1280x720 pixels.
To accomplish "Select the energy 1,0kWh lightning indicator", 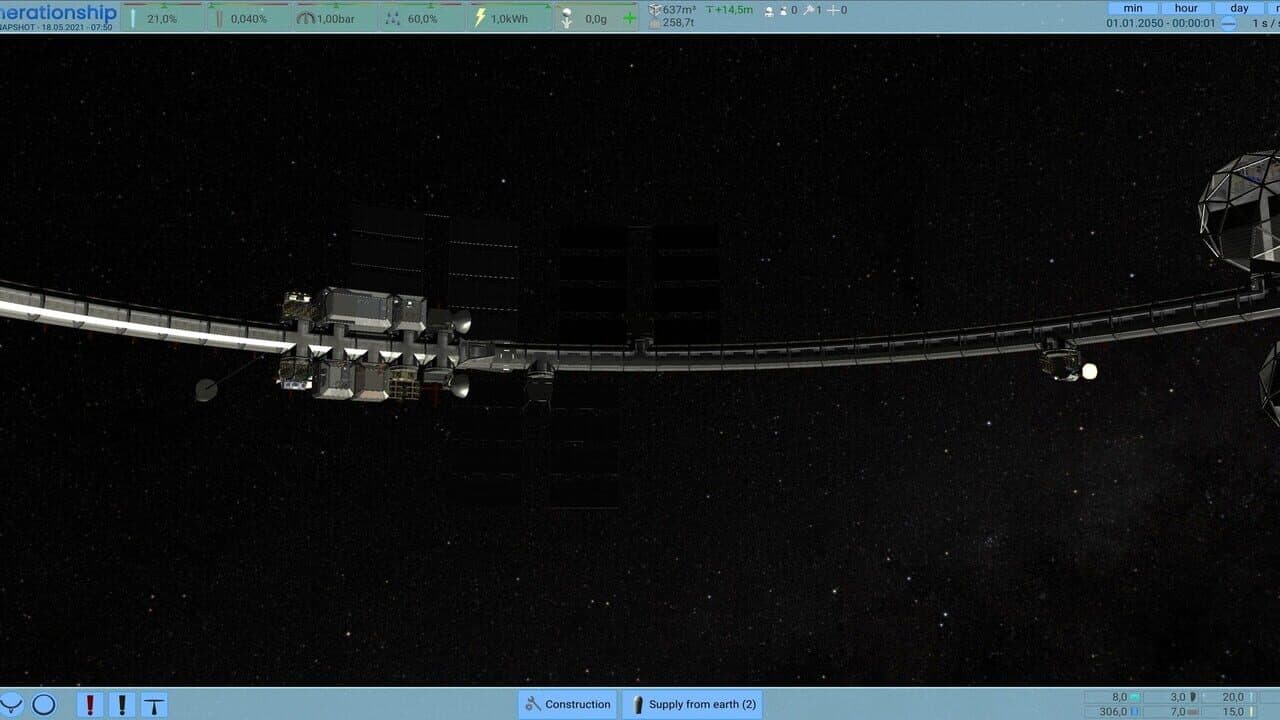I will pos(509,18).
